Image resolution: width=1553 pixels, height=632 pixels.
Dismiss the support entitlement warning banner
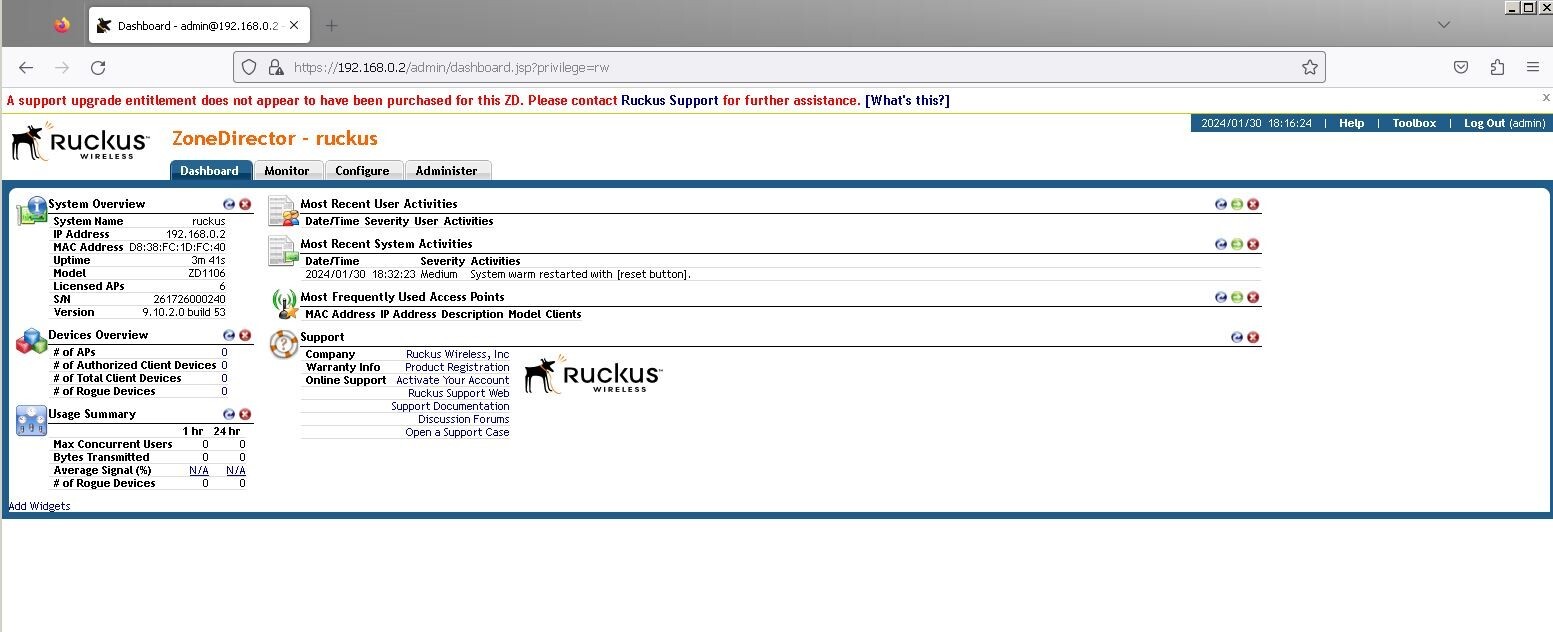[x=1545, y=97]
